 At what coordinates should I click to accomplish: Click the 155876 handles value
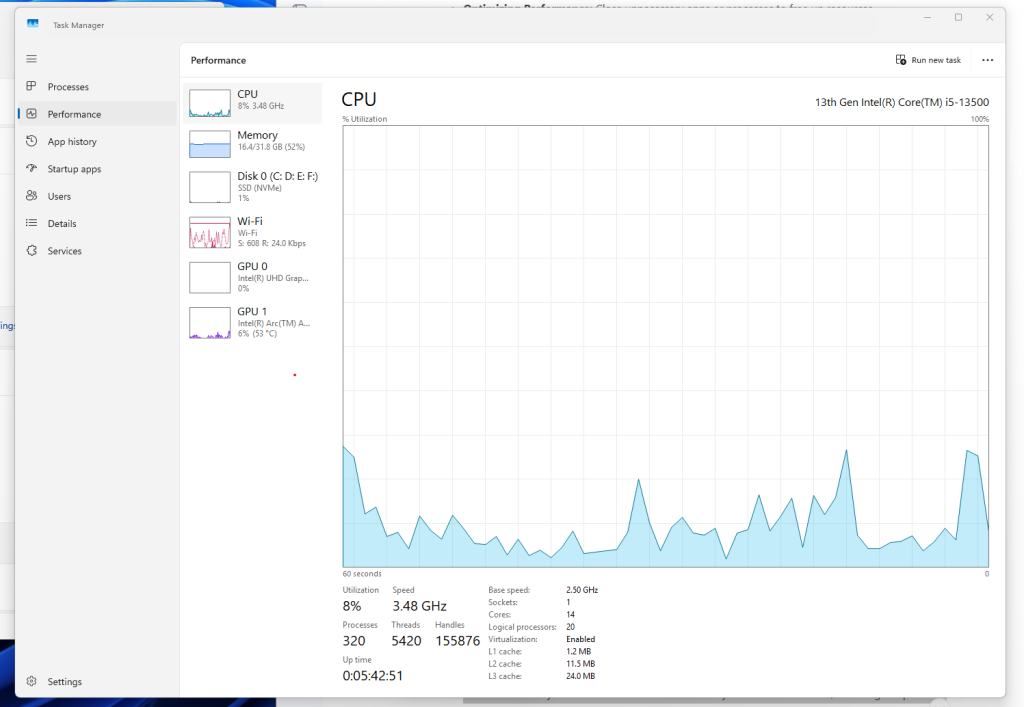[x=458, y=641]
